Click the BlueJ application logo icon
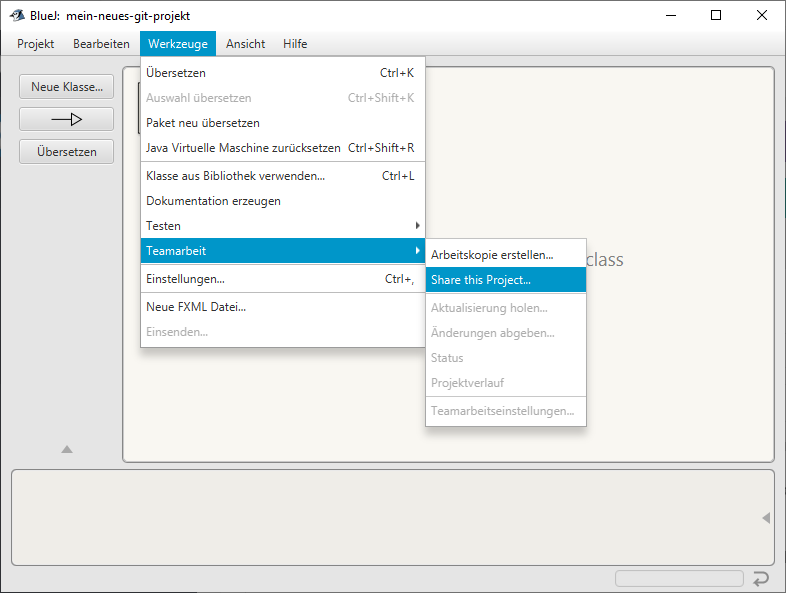This screenshot has height=593, width=786. 17,16
